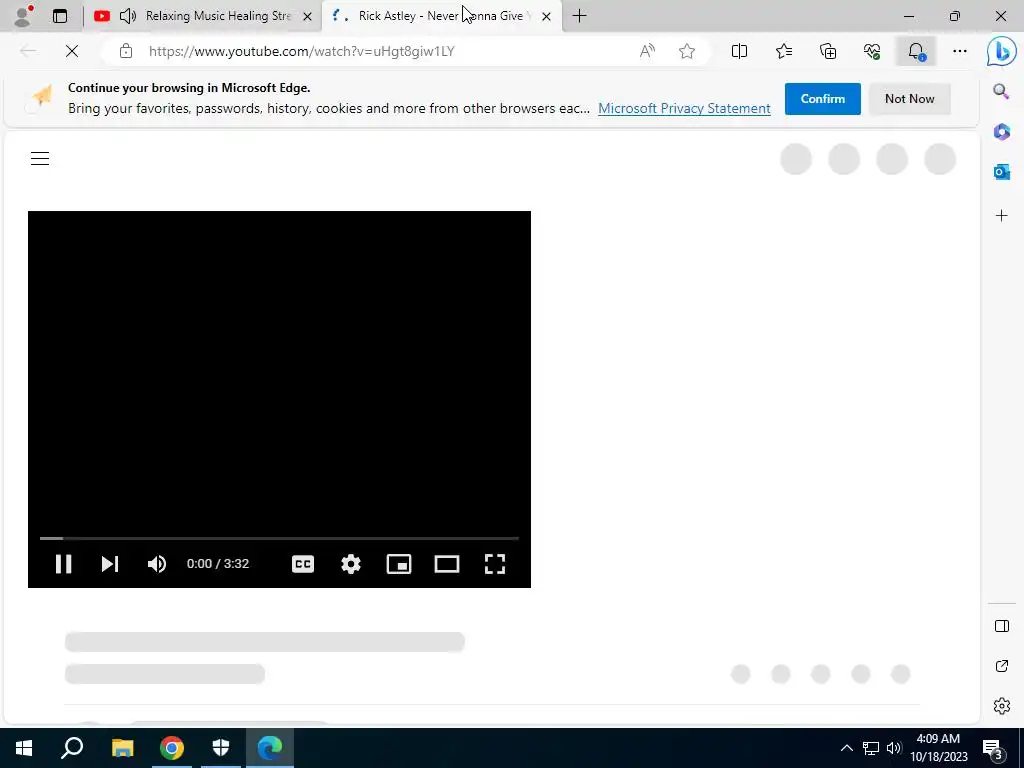This screenshot has height=768, width=1024.
Task: Pause the video playback
Action: [x=63, y=564]
